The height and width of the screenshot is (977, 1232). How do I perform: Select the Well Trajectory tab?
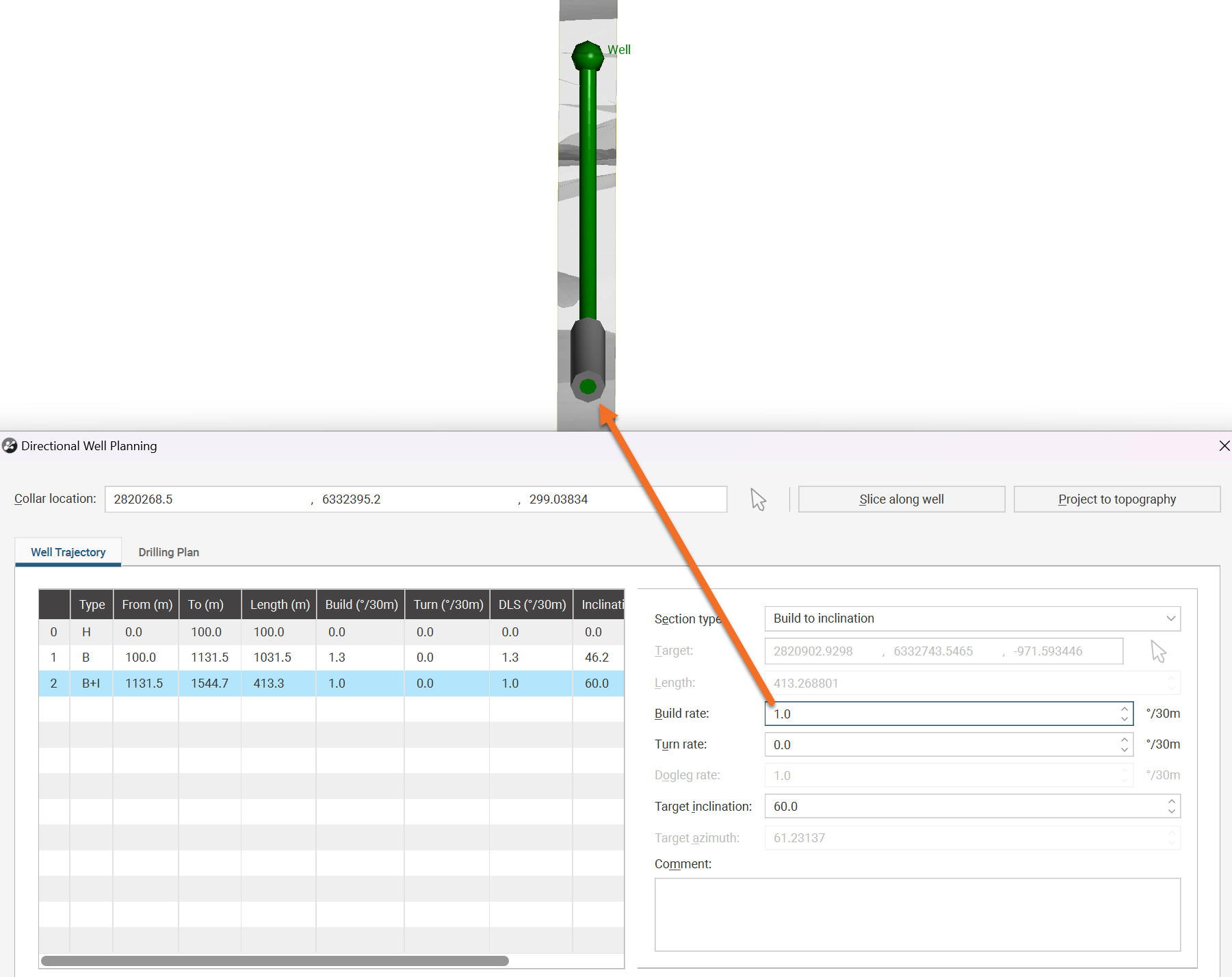pyautogui.click(x=68, y=552)
